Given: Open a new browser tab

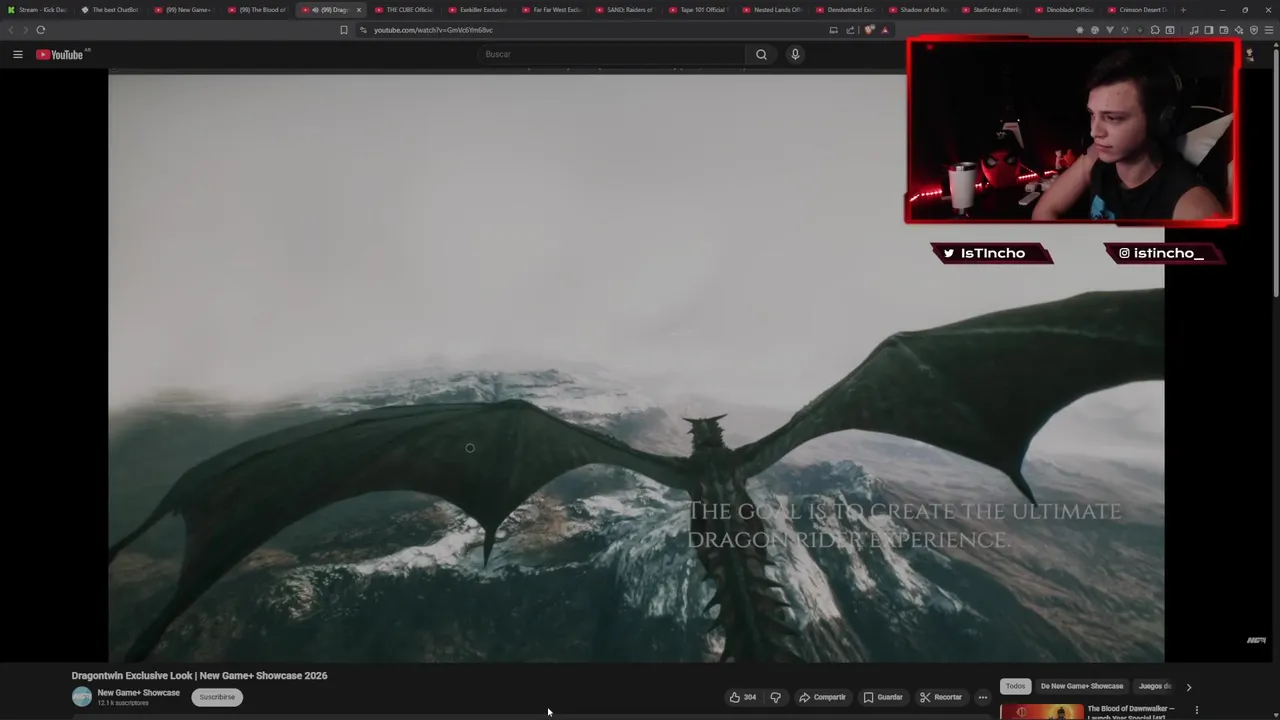Looking at the screenshot, I should [x=1183, y=10].
